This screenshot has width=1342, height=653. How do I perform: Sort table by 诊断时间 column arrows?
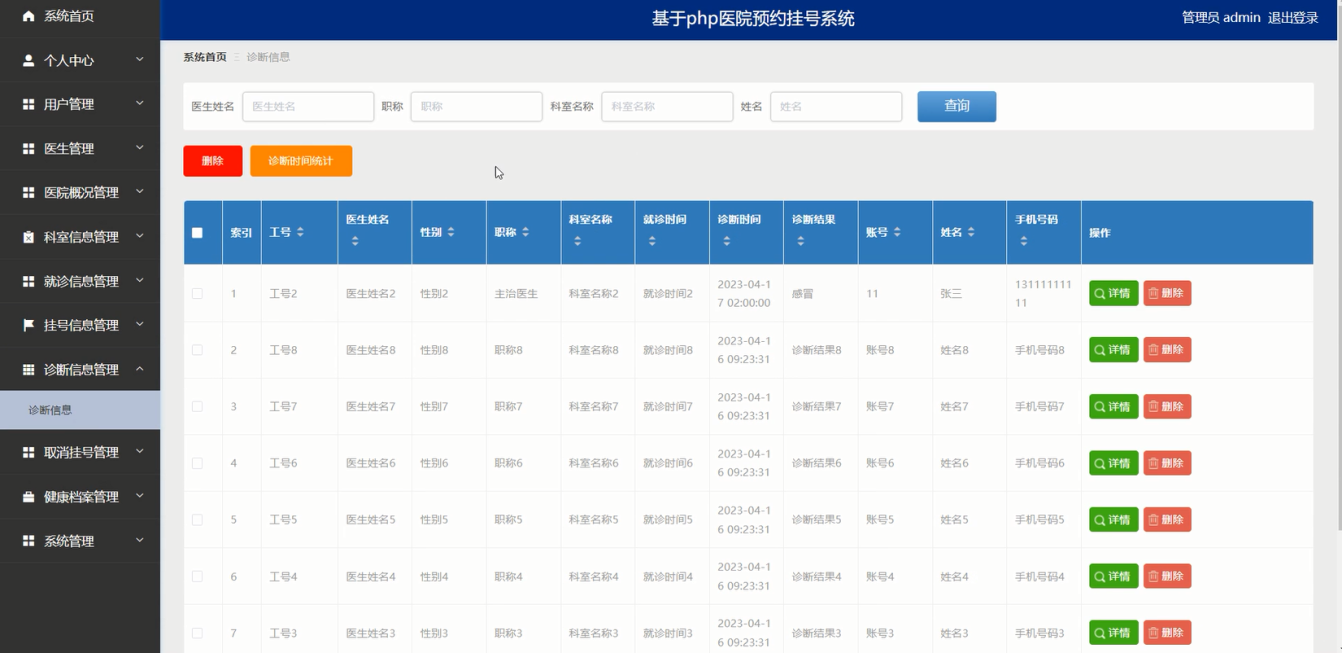click(x=726, y=241)
